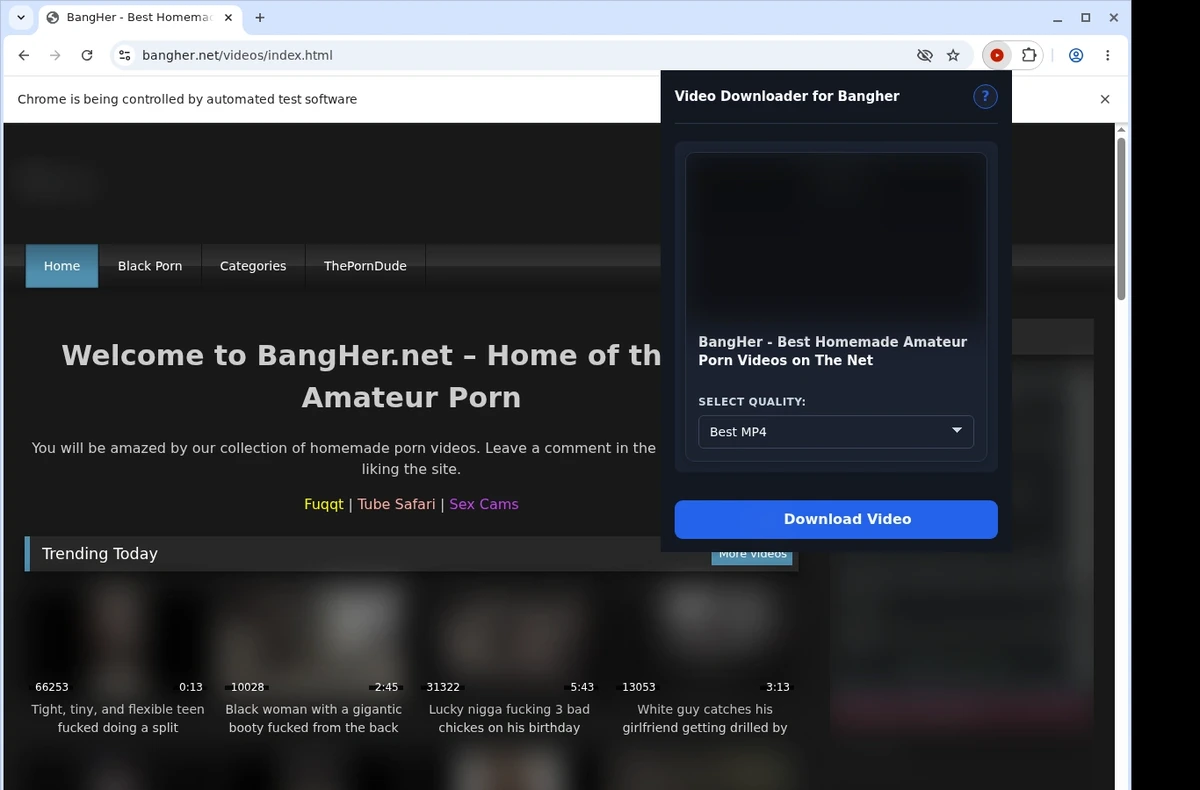The width and height of the screenshot is (1200, 790).
Task: Click the crossed-eye tracking protection icon
Action: click(x=925, y=55)
